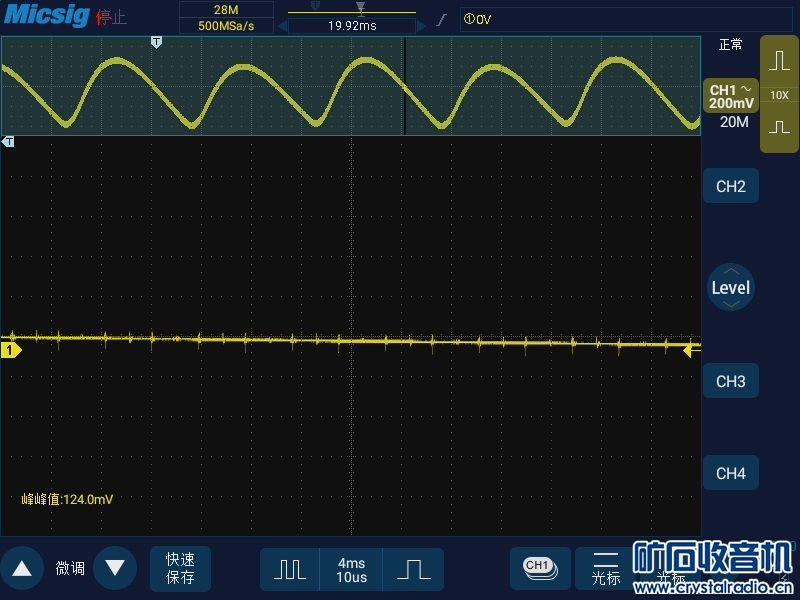
Task: Tap the fine-tune up arrow button
Action: [22, 568]
